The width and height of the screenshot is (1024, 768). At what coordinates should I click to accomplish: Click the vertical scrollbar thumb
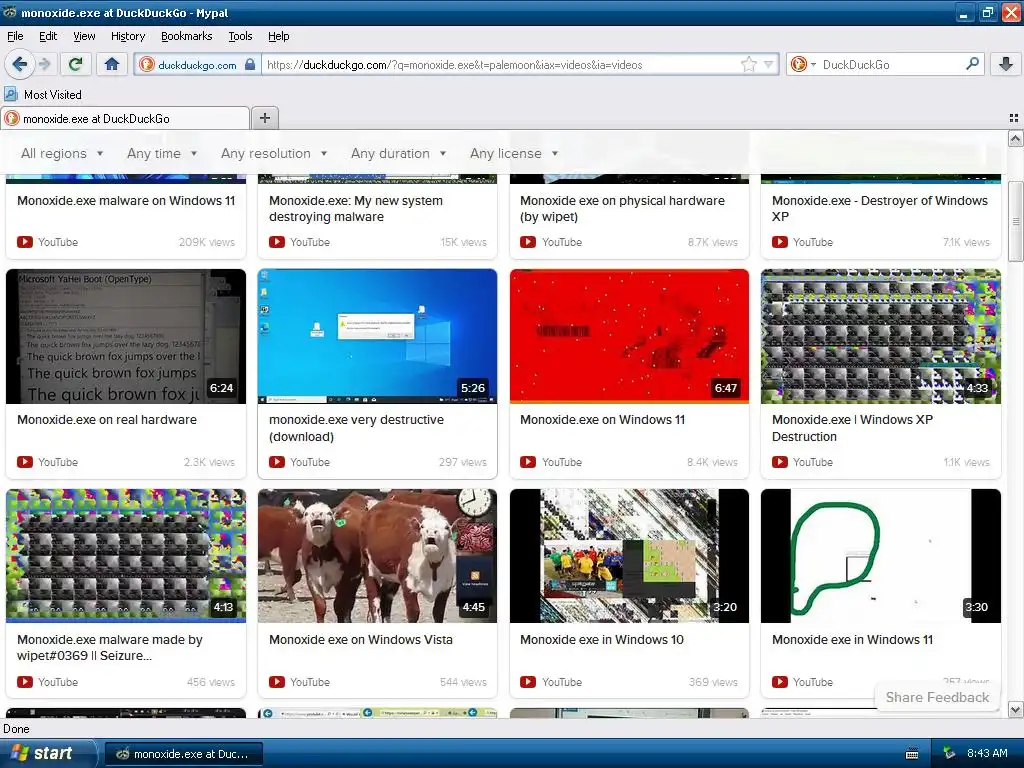tap(1015, 221)
